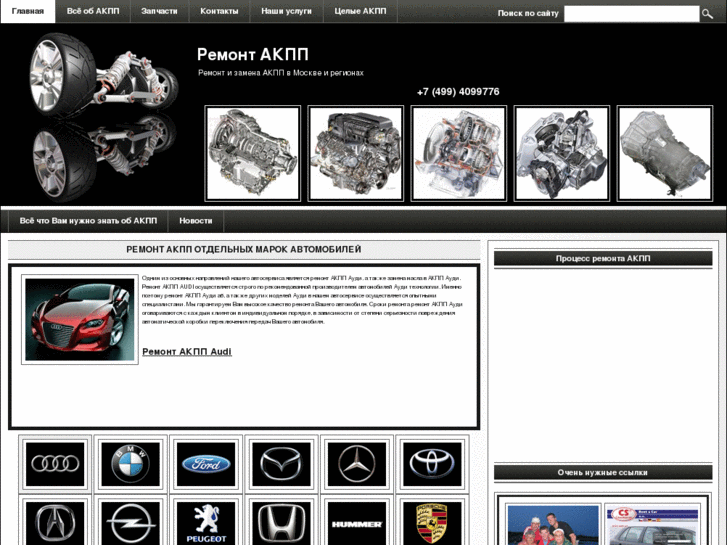
Task: Click the Процесс ремонта АКПП heading
Action: point(603,258)
